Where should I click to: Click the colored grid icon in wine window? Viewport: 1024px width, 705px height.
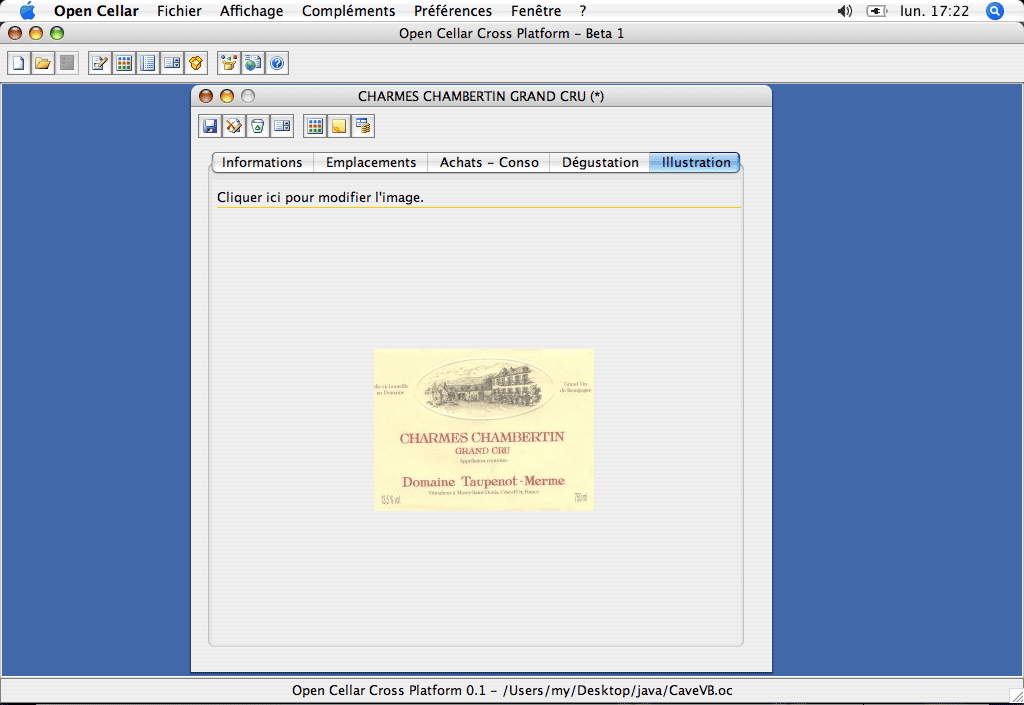(315, 126)
